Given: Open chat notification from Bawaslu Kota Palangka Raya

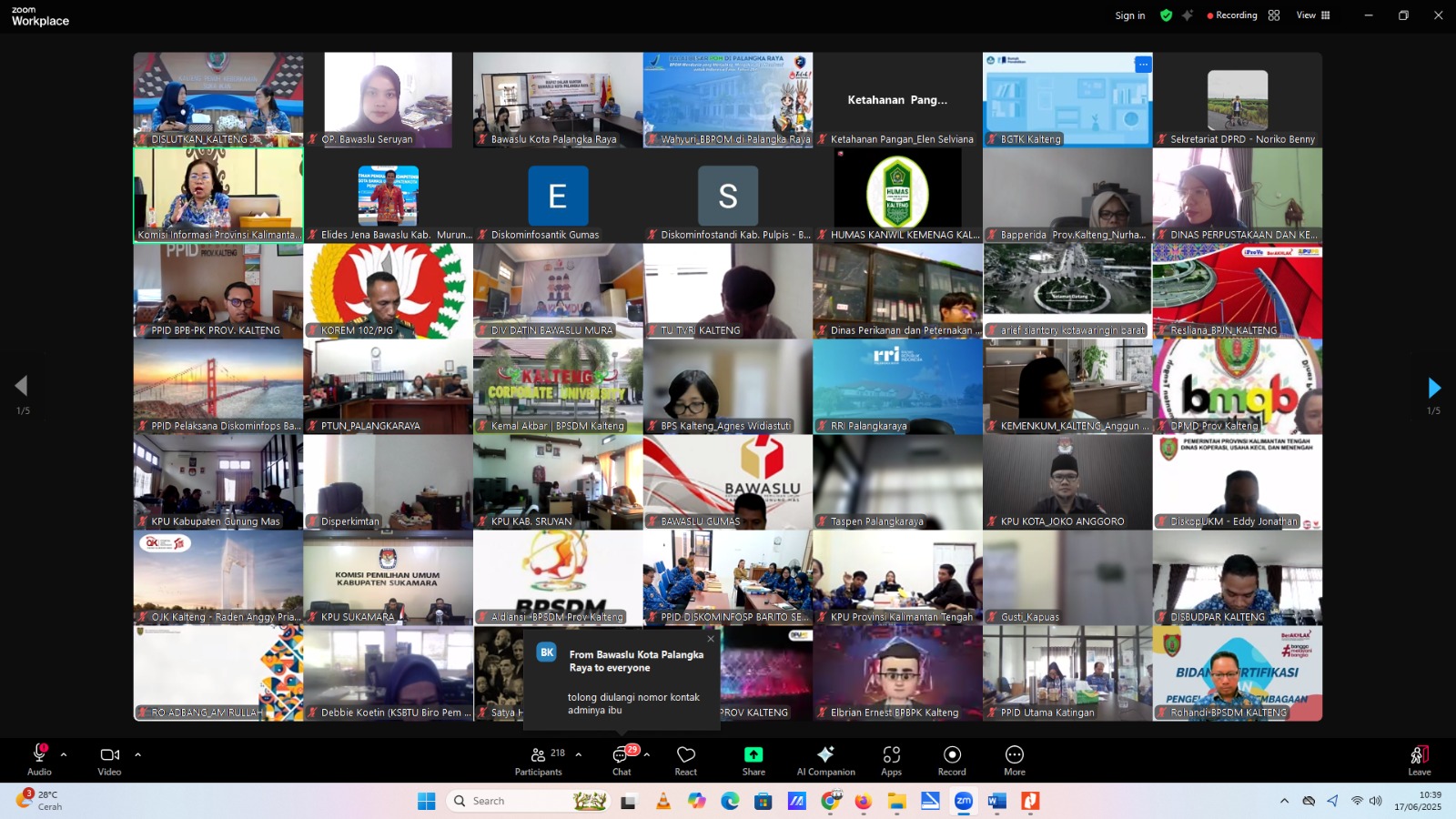Looking at the screenshot, I should (622, 679).
